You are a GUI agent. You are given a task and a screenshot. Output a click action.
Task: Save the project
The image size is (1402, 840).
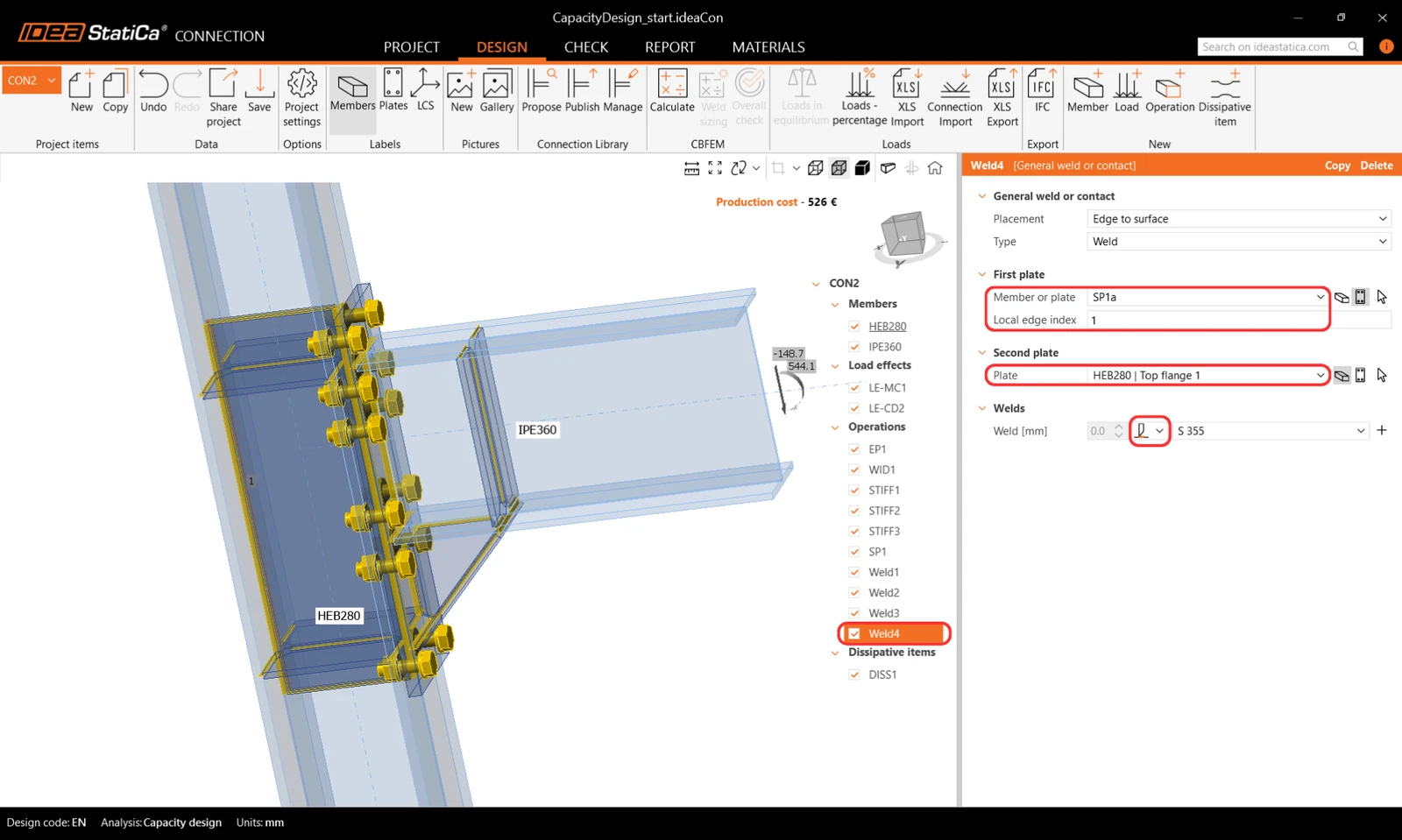pyautogui.click(x=259, y=91)
